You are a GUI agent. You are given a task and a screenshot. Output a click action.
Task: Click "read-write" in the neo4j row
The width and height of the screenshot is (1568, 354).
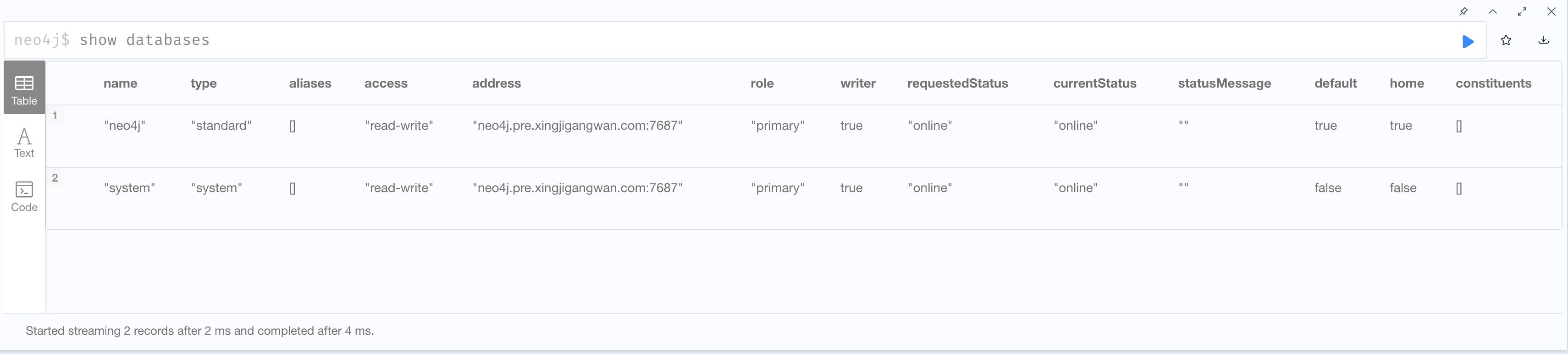(399, 126)
